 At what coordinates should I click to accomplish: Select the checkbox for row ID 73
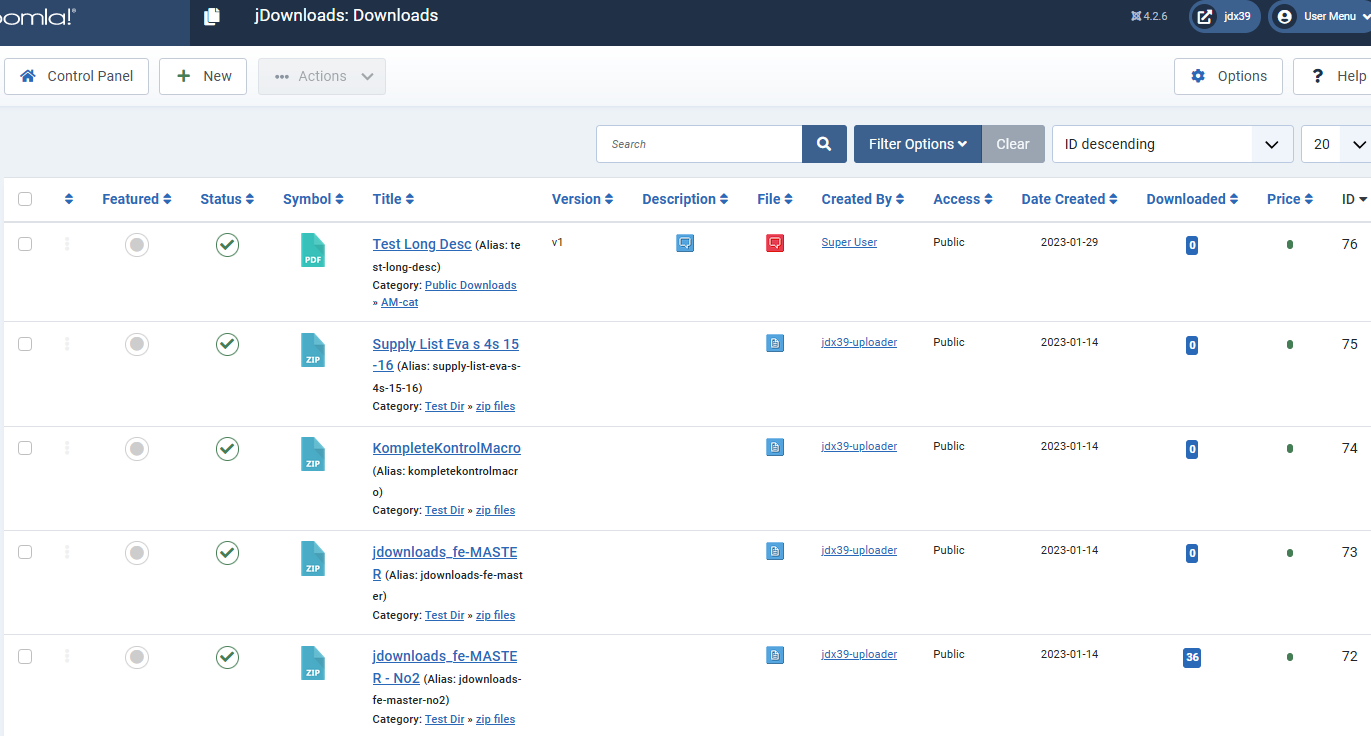tap(25, 552)
